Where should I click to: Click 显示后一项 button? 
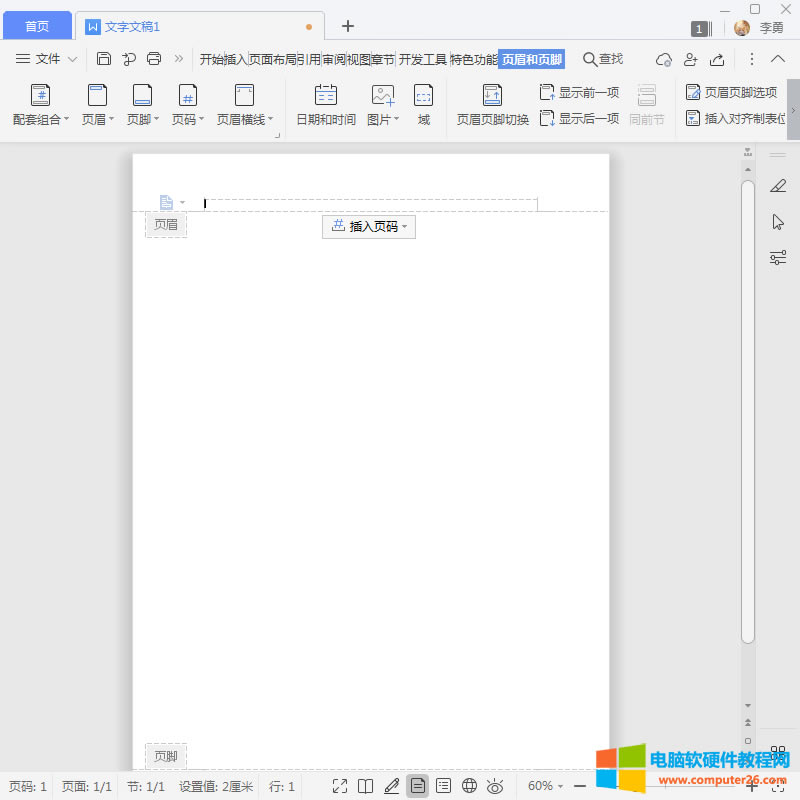(579, 118)
